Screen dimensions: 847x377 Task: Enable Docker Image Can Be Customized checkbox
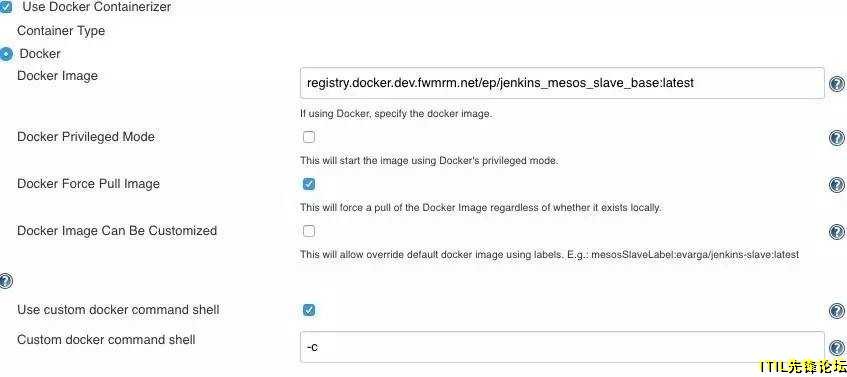[x=309, y=231]
